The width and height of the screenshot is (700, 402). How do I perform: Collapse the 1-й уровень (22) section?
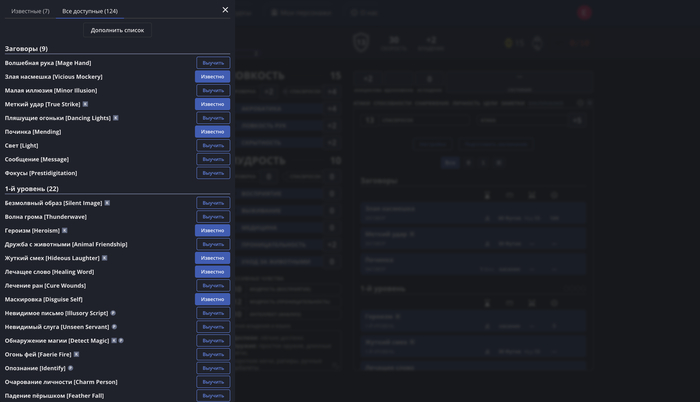pos(32,188)
